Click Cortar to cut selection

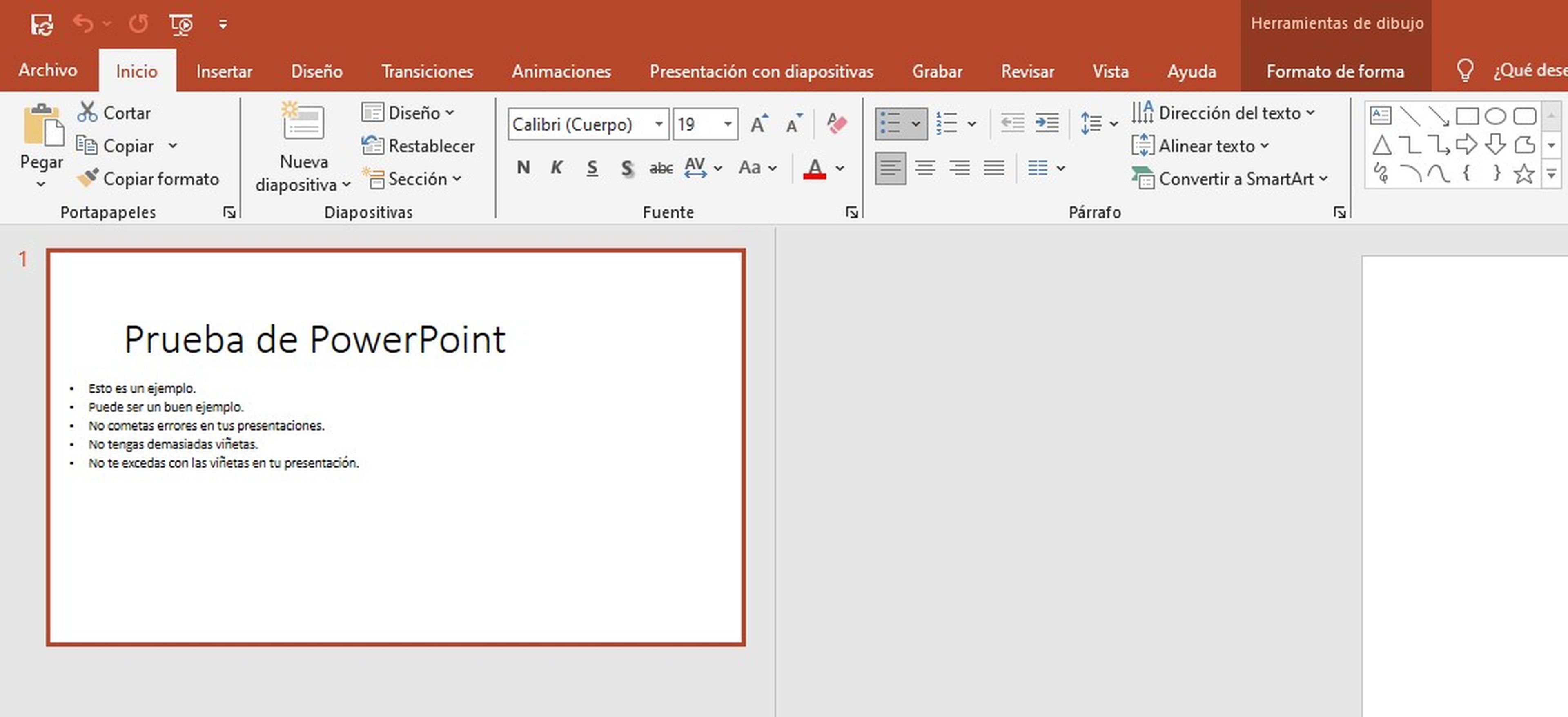pos(114,113)
